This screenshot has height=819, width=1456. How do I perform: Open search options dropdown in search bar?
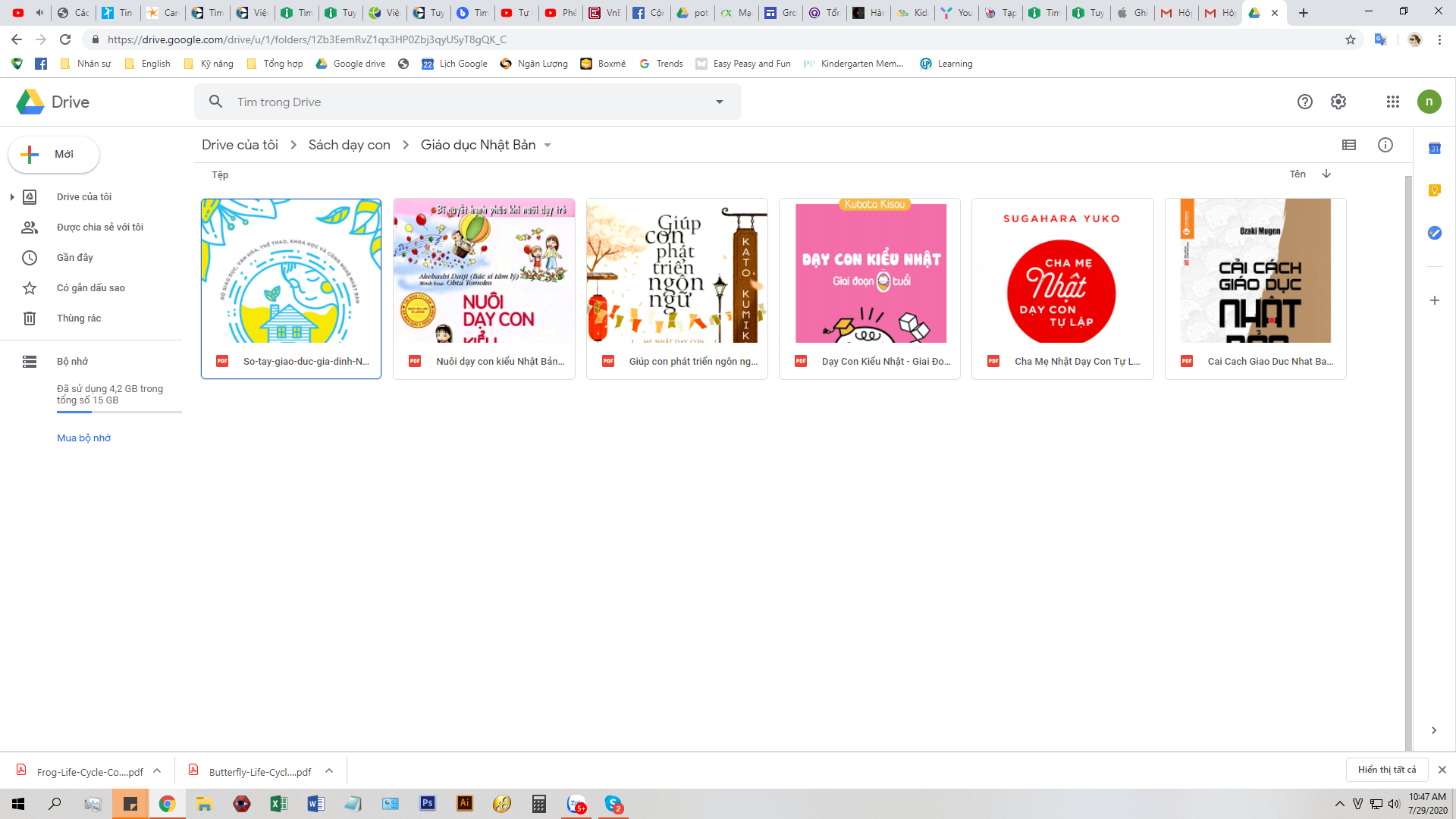[719, 102]
